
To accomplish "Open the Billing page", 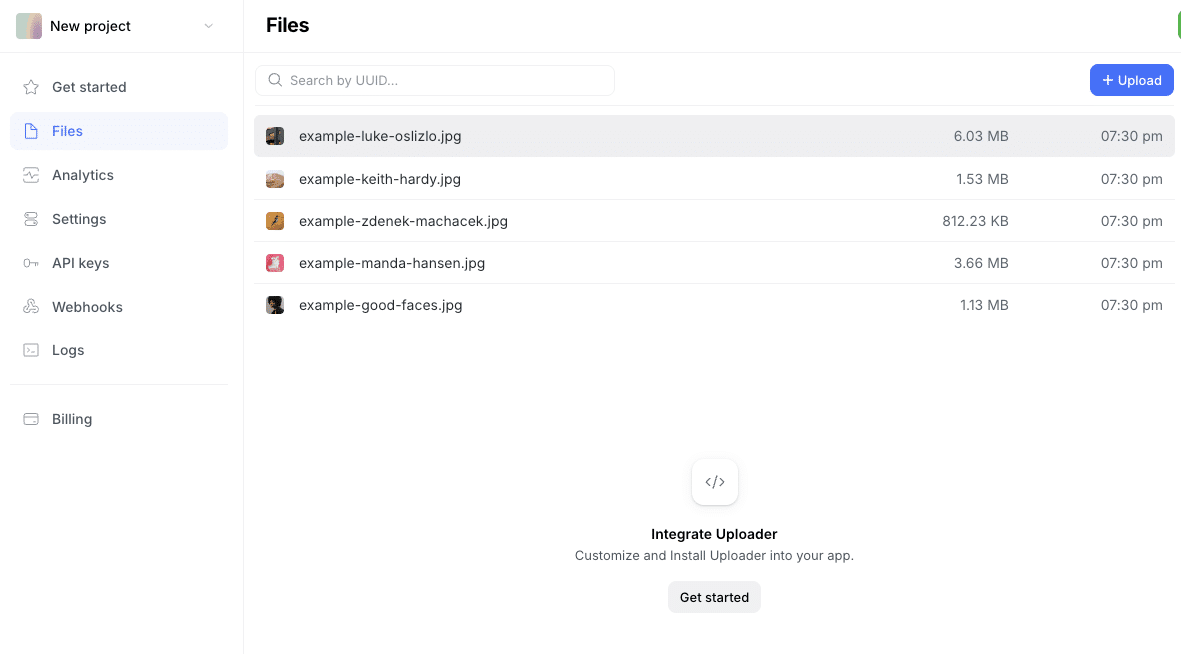I will 119,419.
